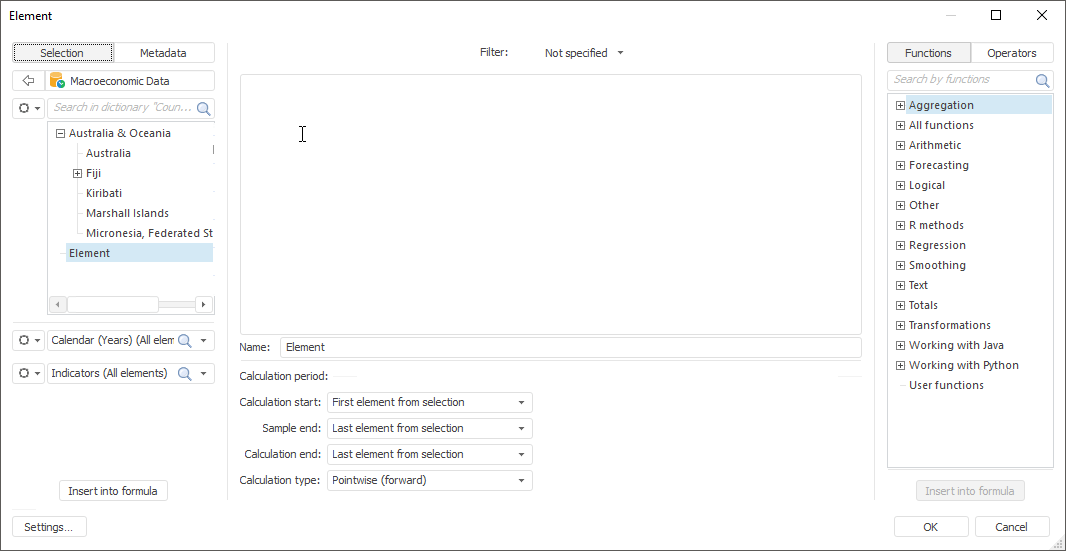
Task: Open the Calendar (Years) dropdown arrow
Action: [203, 340]
